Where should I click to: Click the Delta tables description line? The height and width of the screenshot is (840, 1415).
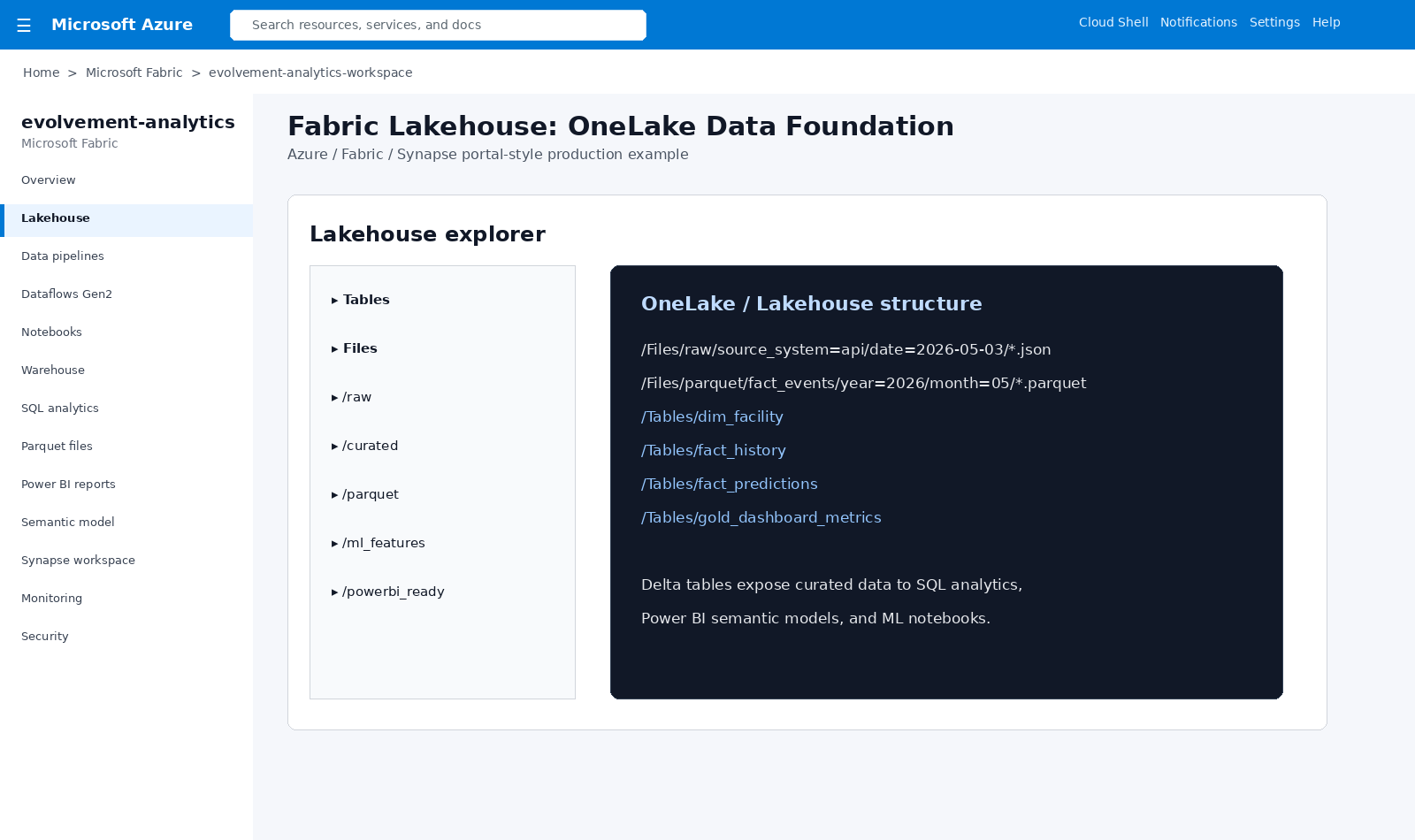click(831, 584)
